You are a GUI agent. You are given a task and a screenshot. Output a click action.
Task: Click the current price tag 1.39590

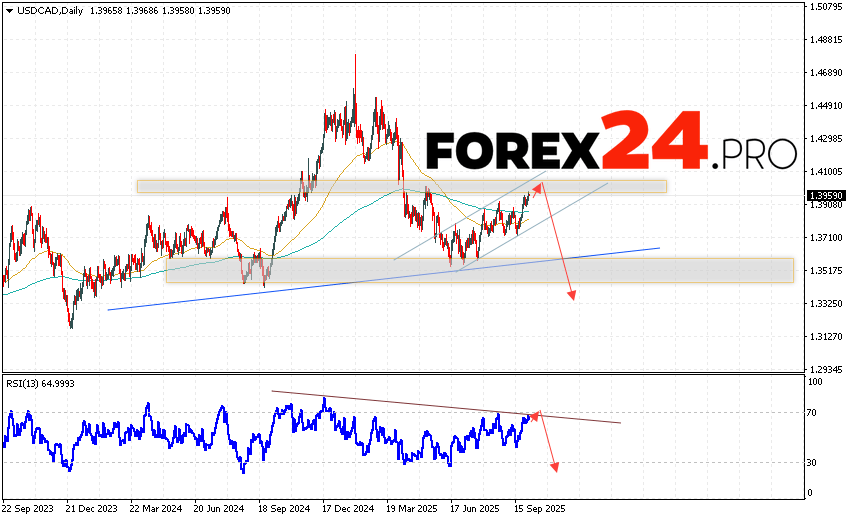point(827,196)
